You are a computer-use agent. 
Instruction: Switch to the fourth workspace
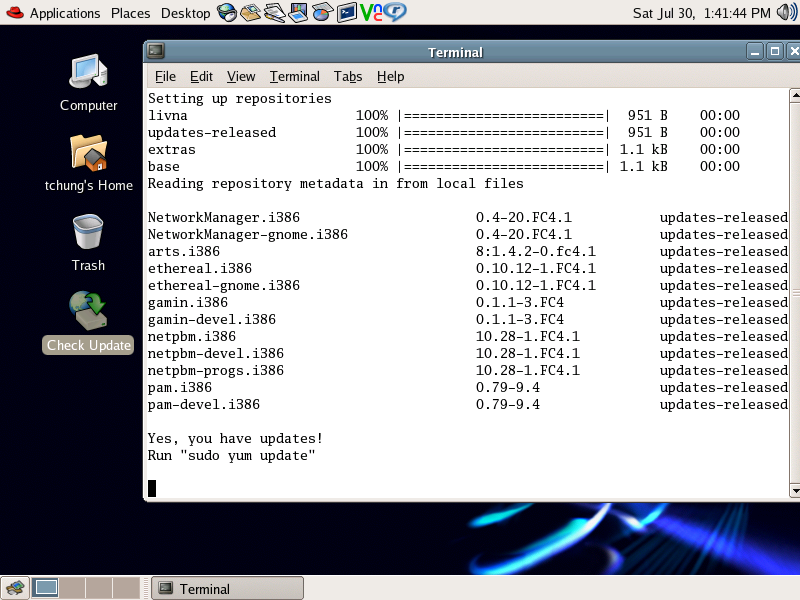tap(126, 588)
